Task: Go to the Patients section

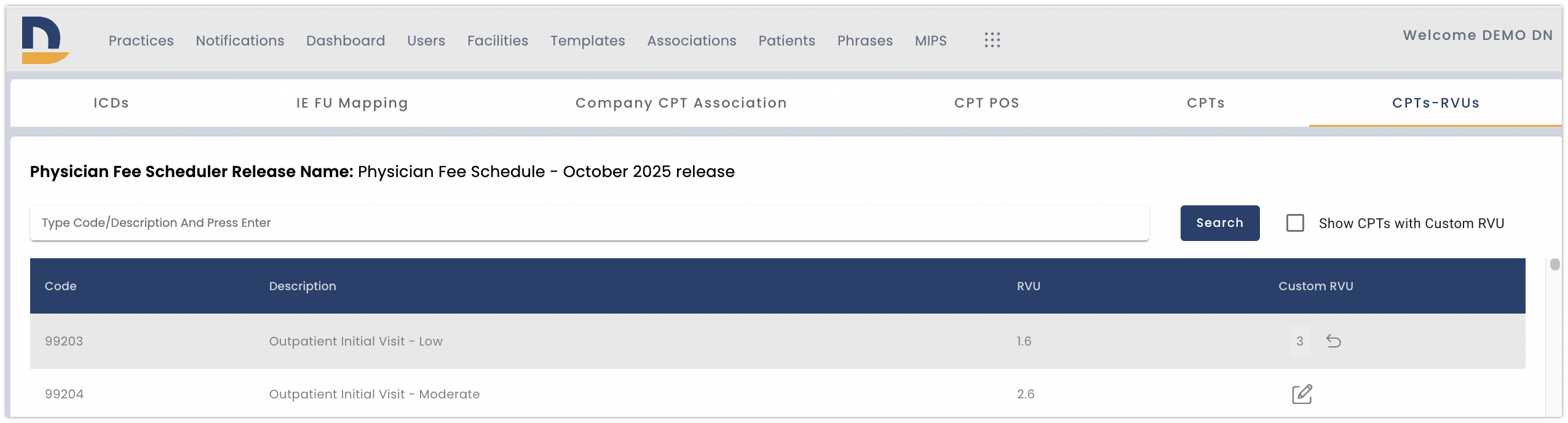Action: tap(786, 41)
